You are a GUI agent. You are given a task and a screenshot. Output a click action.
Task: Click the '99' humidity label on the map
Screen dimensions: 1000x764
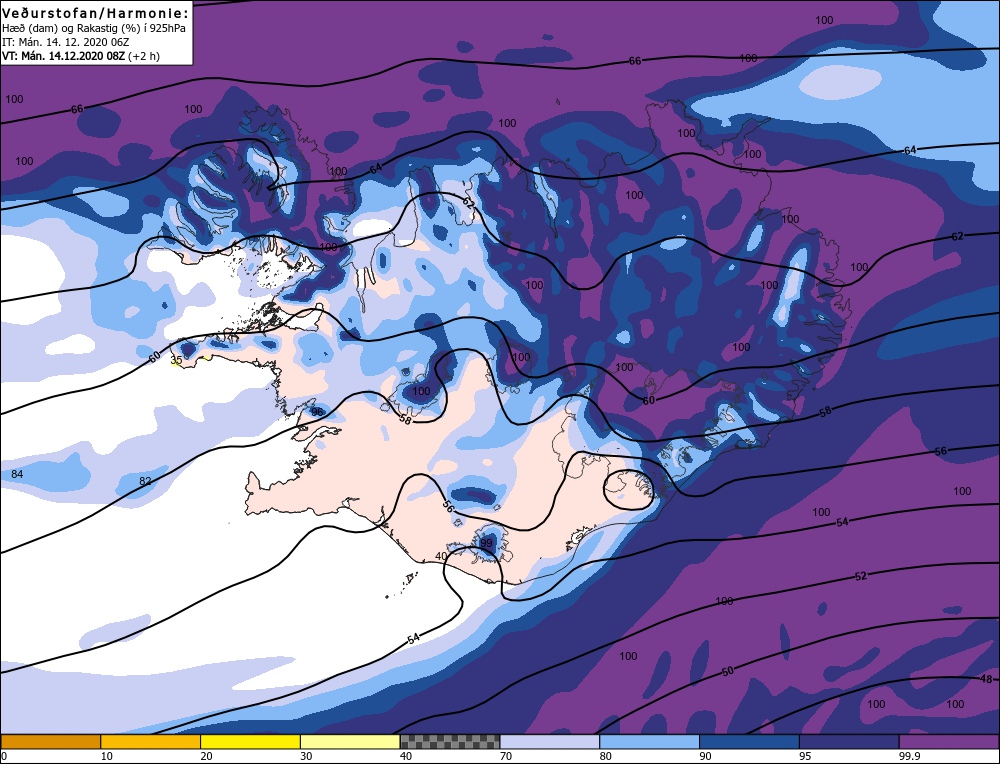pos(487,543)
